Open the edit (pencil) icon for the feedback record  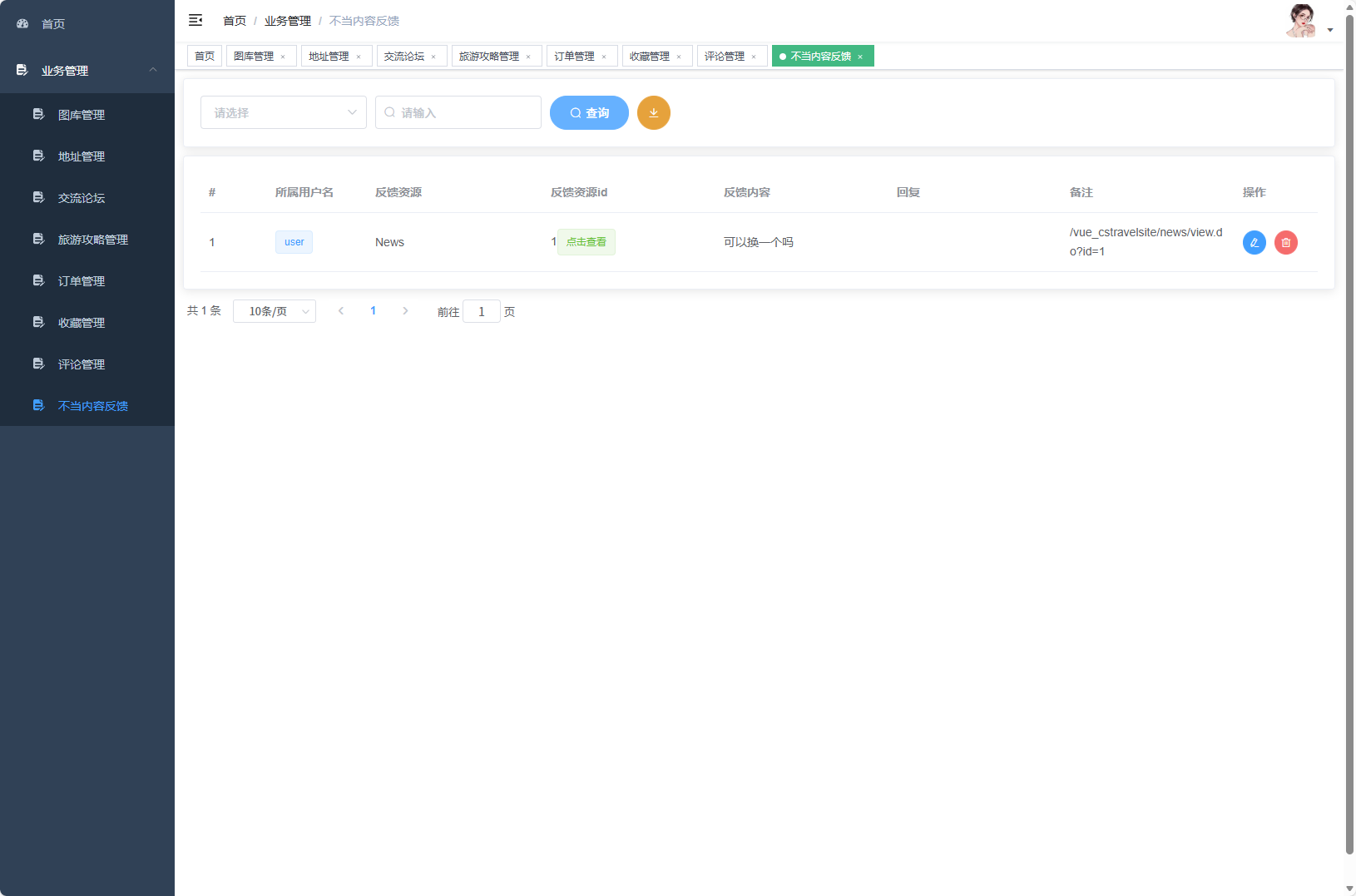(1254, 242)
